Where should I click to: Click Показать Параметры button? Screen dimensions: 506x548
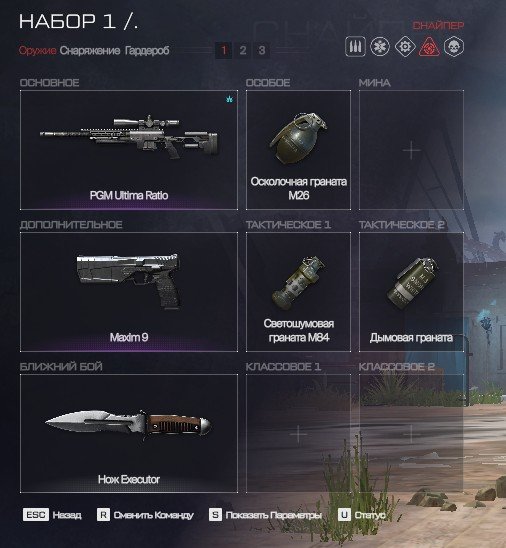[x=265, y=515]
